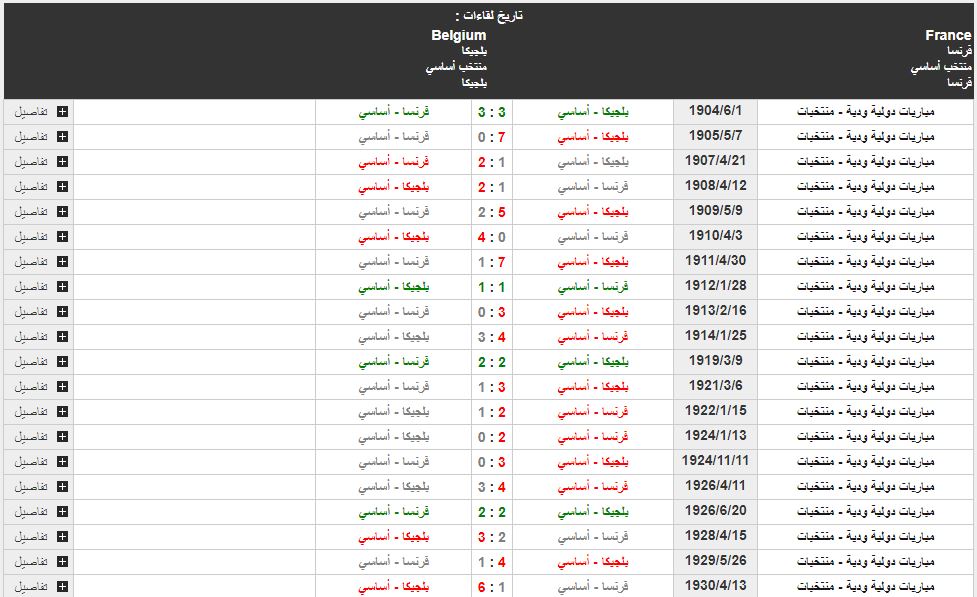Click the 2 : 5 score of the 1909/5/9 match
The image size is (977, 597).
point(492,212)
